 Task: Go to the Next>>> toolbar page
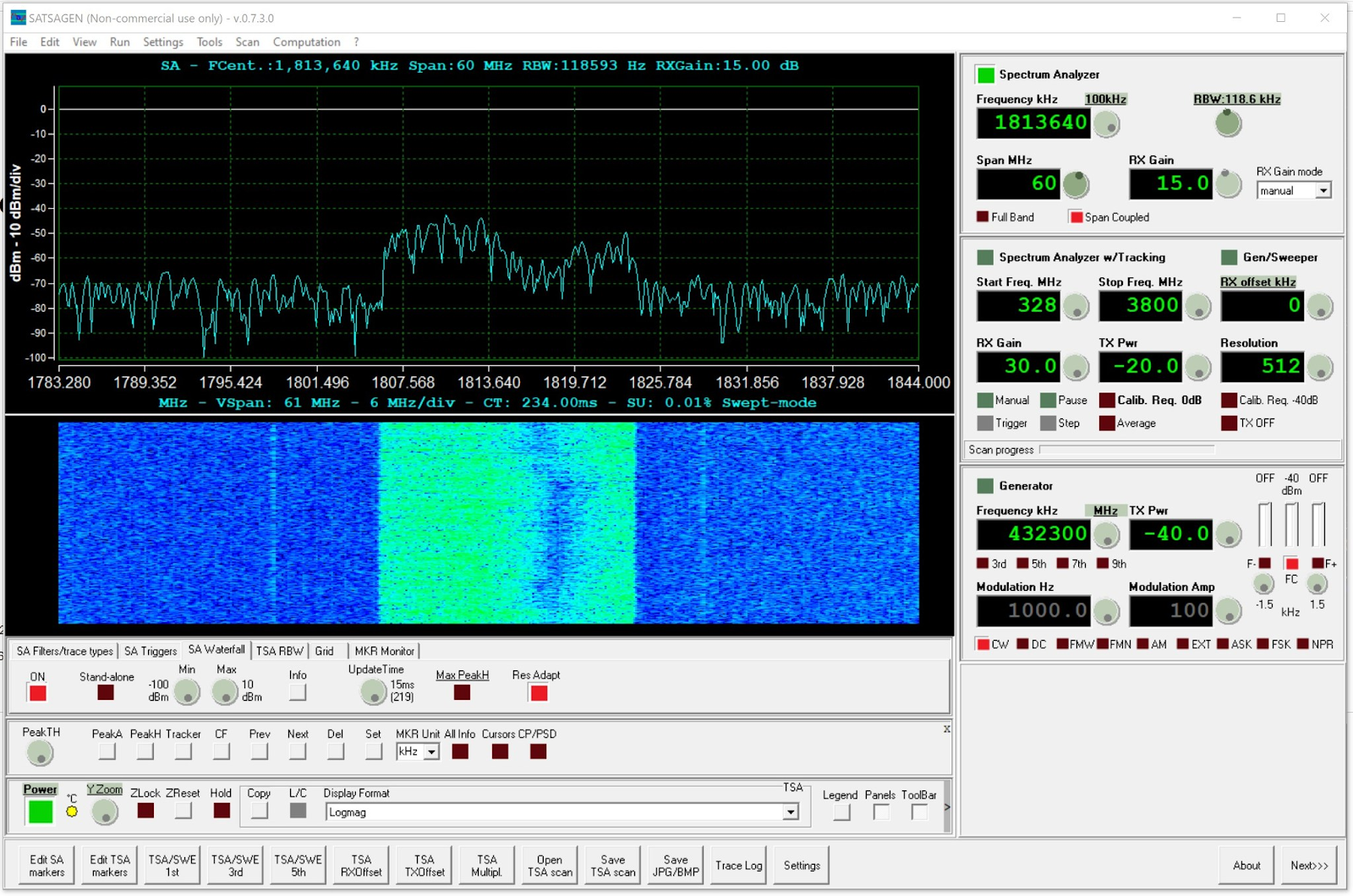(1309, 866)
